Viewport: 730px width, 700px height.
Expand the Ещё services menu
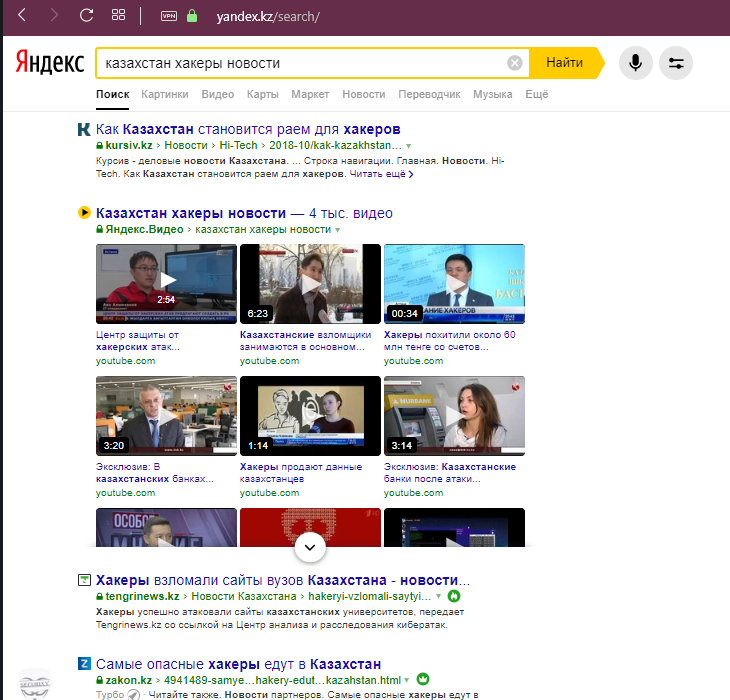coord(537,94)
